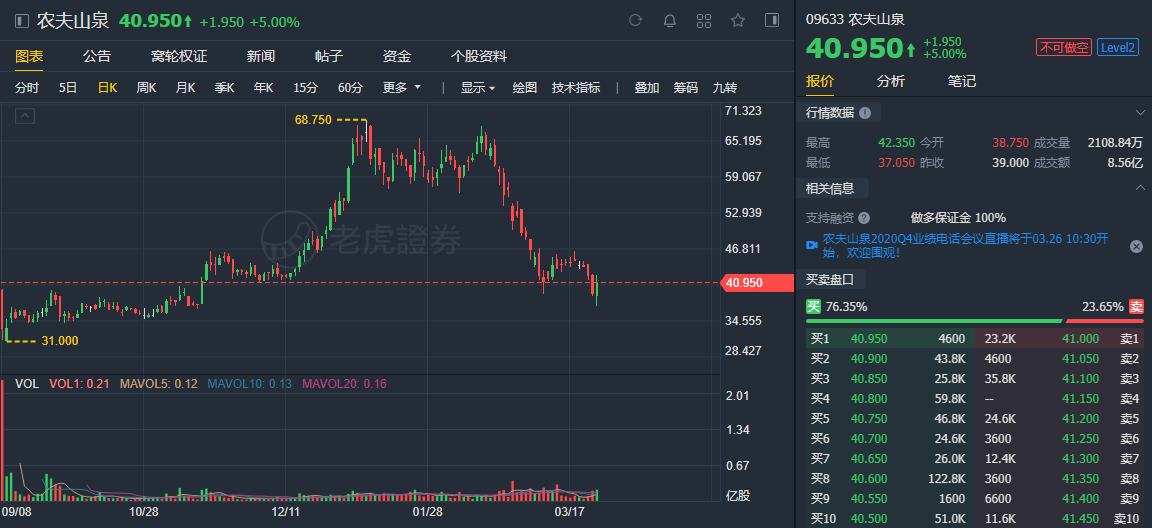Select 卖1 ask price 41.000
This screenshot has width=1152, height=528.
pyautogui.click(x=1081, y=339)
